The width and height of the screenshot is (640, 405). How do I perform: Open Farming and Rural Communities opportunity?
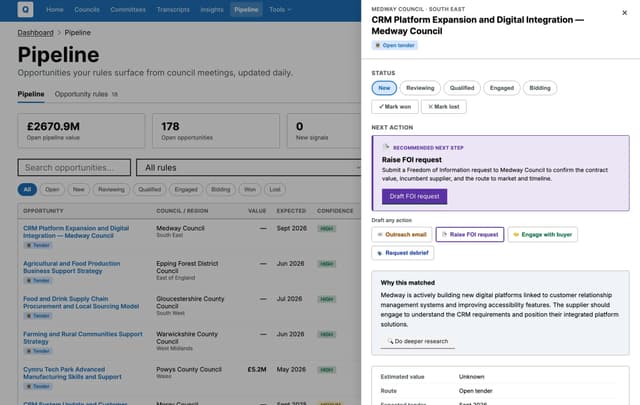tap(83, 338)
